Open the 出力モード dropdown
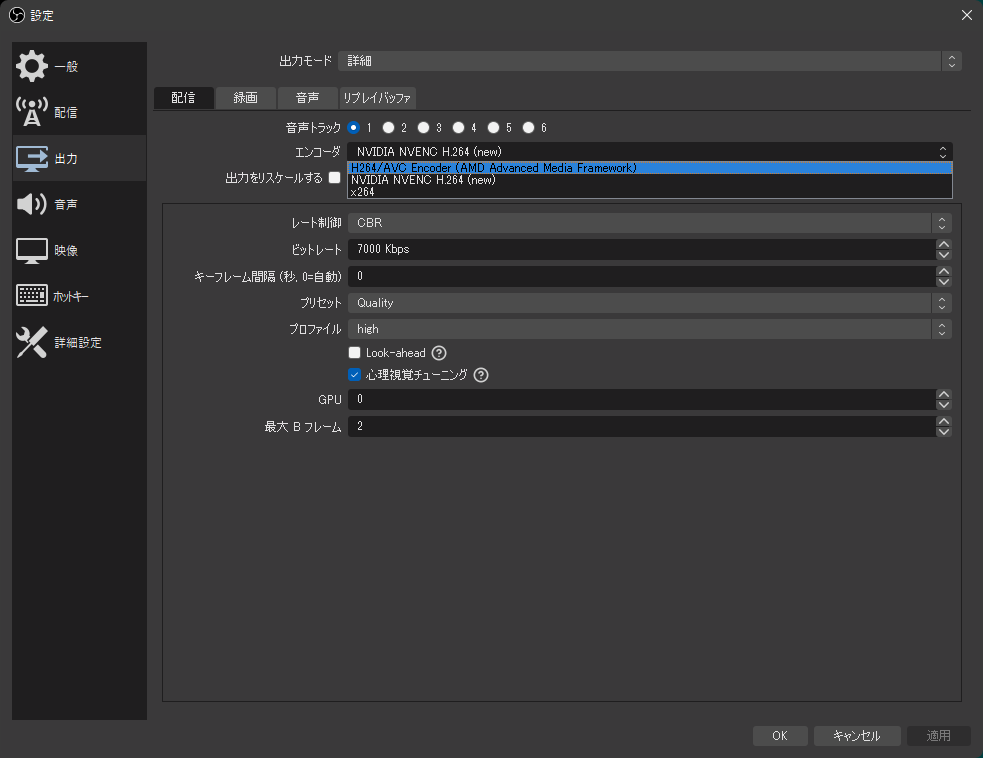This screenshot has height=758, width=983. click(649, 61)
